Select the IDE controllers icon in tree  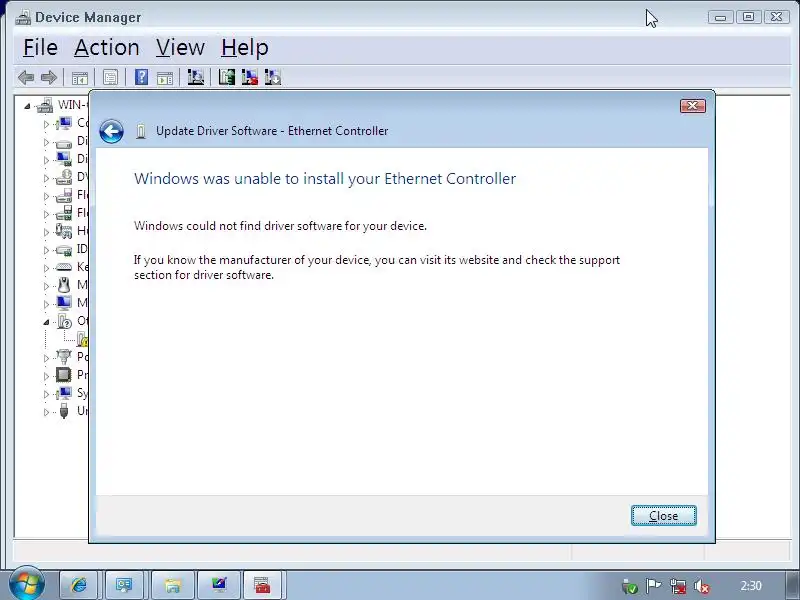(64, 249)
